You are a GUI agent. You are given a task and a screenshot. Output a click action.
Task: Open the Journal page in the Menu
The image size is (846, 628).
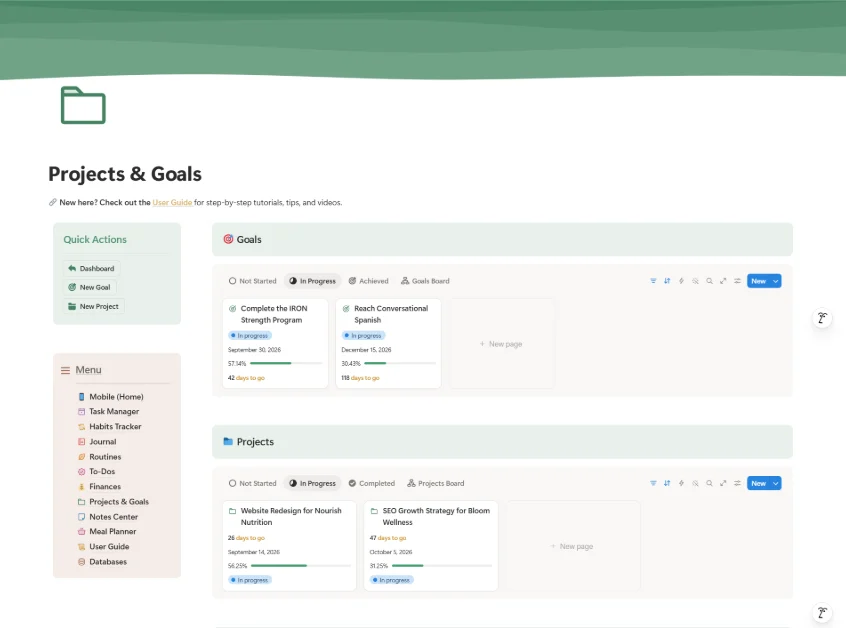tap(97, 441)
